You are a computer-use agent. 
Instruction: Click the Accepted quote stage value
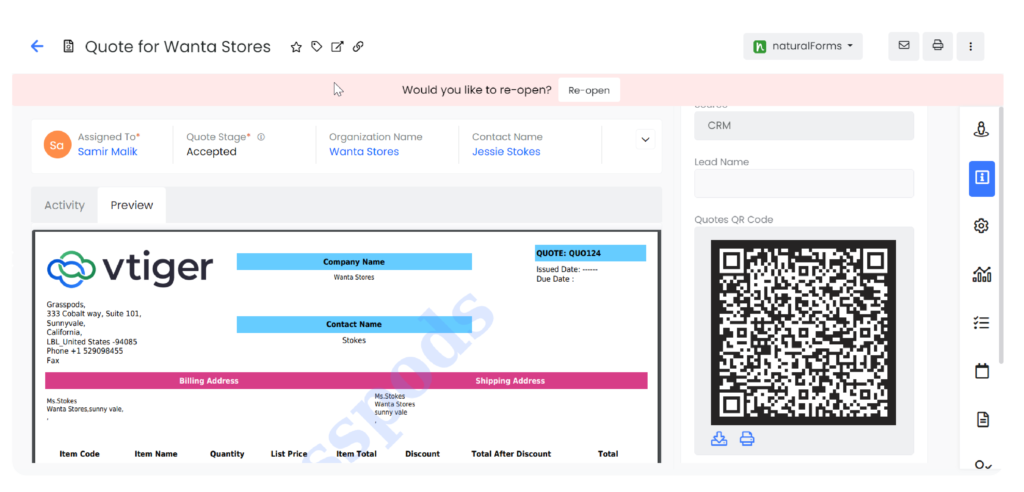pyautogui.click(x=211, y=152)
